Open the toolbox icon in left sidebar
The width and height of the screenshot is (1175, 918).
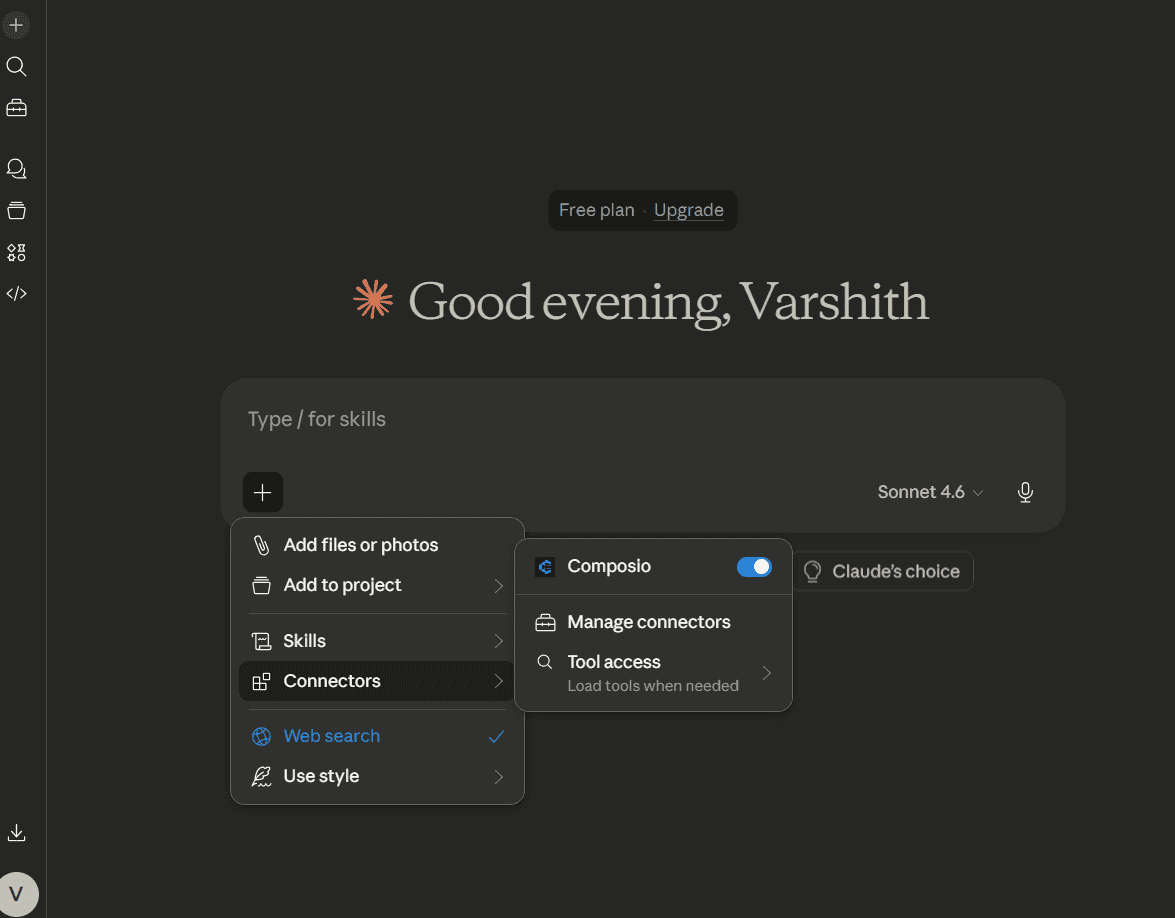point(16,109)
